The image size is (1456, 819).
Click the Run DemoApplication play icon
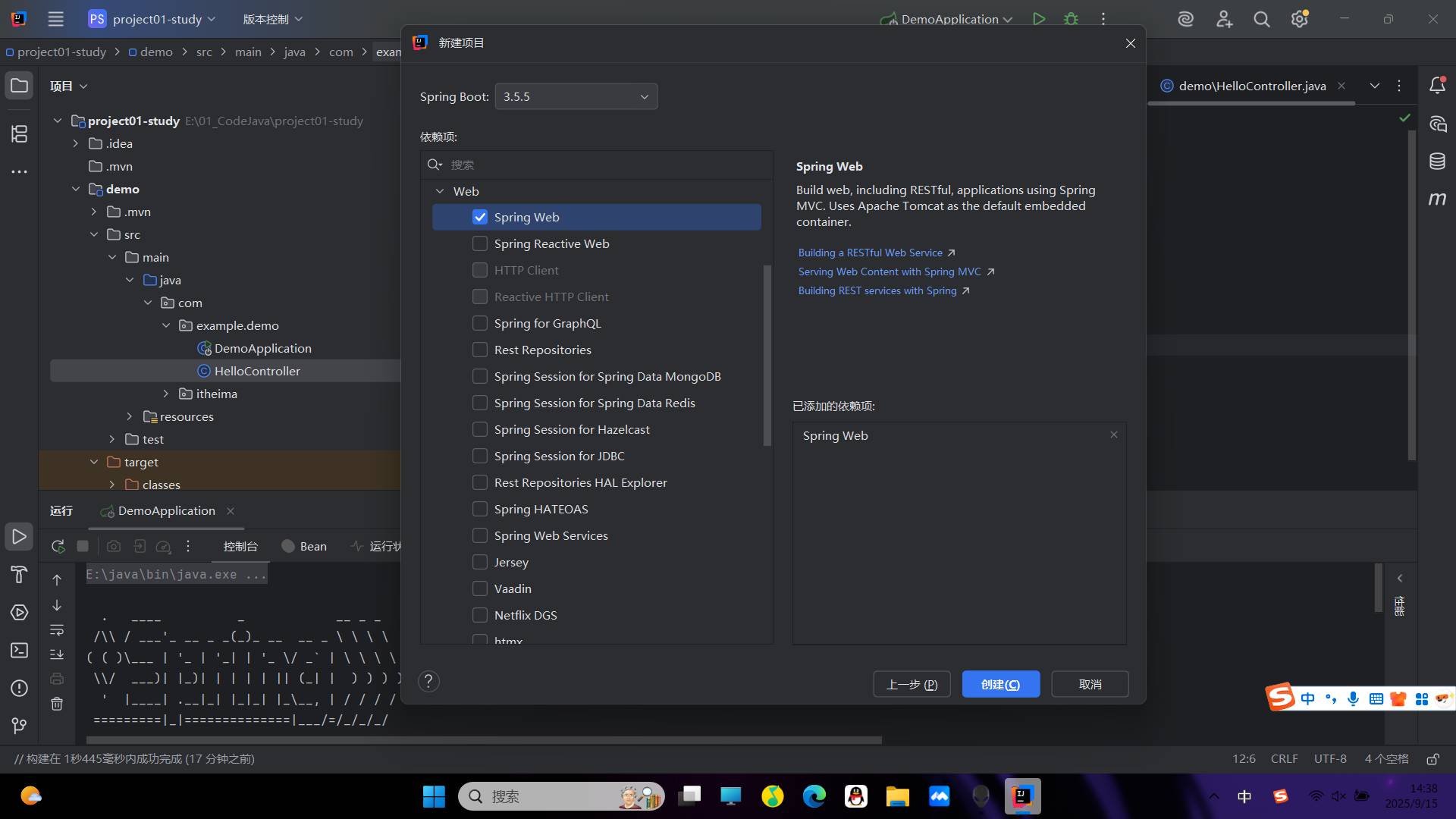1039,19
